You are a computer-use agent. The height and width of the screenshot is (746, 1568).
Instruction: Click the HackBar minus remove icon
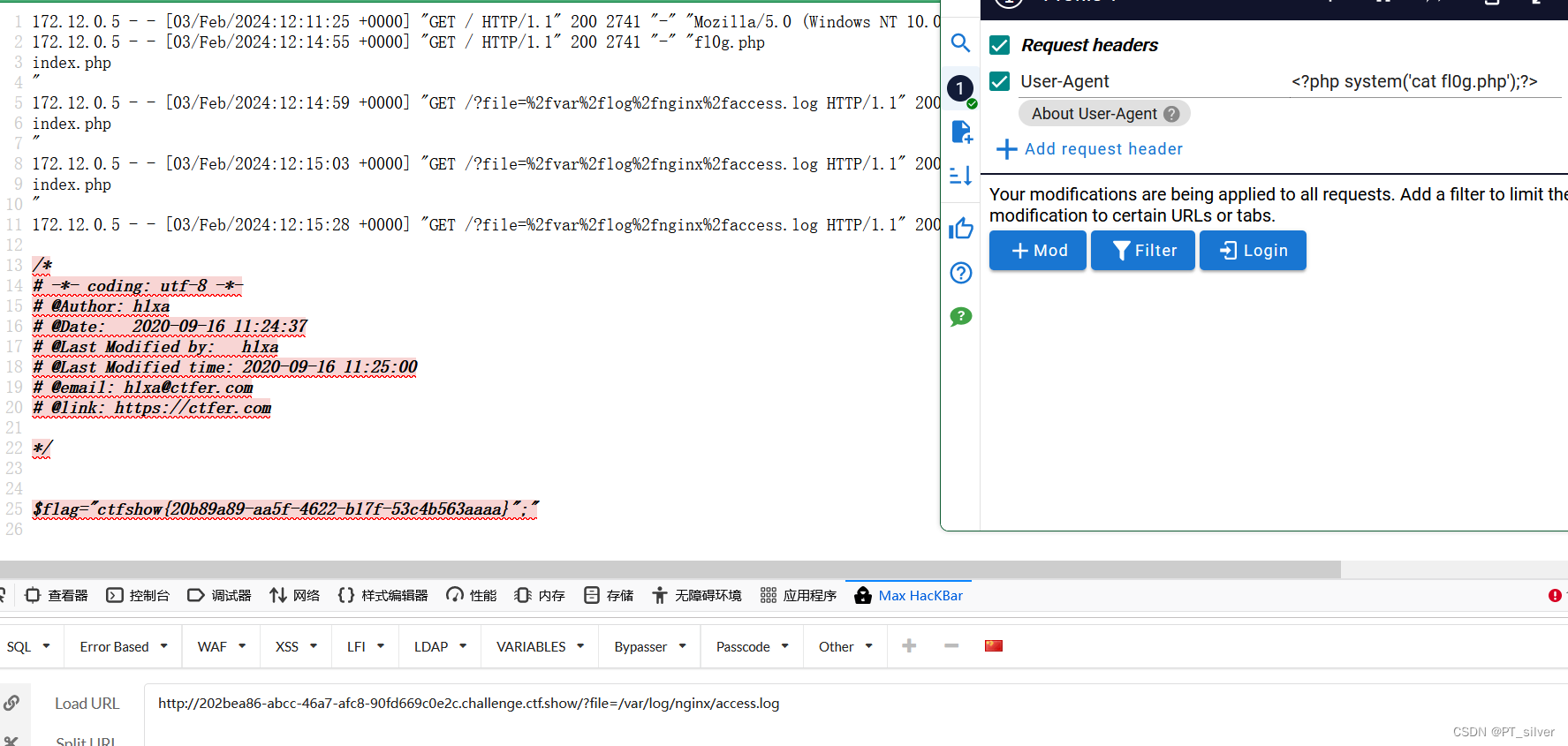(x=951, y=646)
